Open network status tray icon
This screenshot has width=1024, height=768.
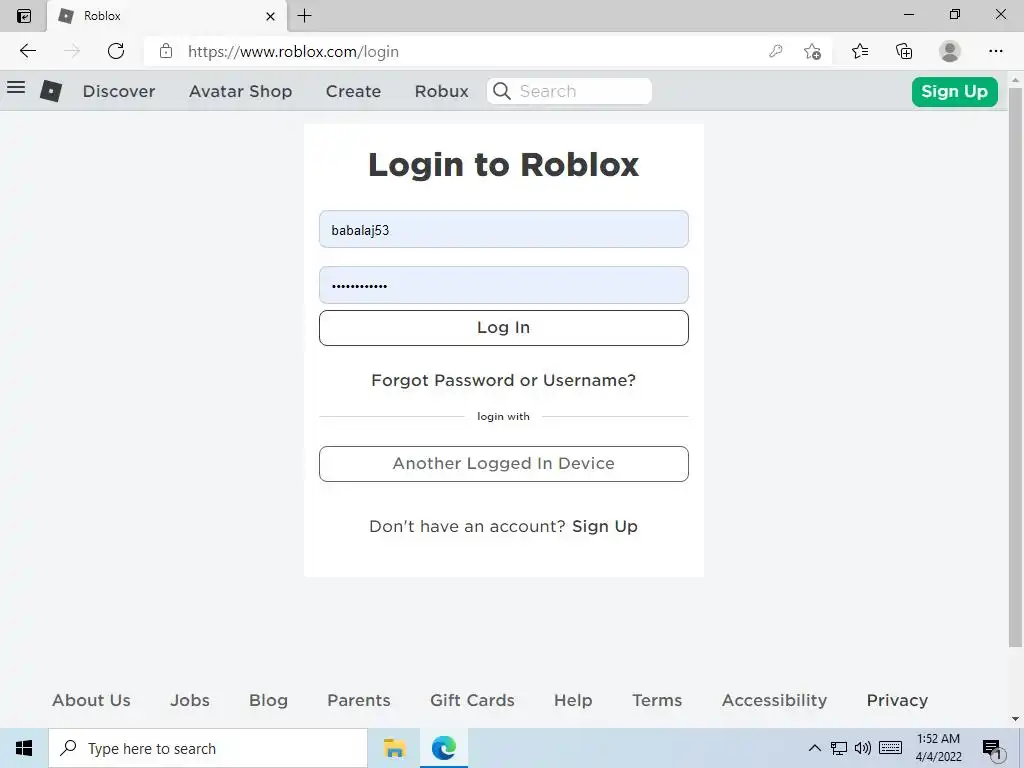(839, 748)
